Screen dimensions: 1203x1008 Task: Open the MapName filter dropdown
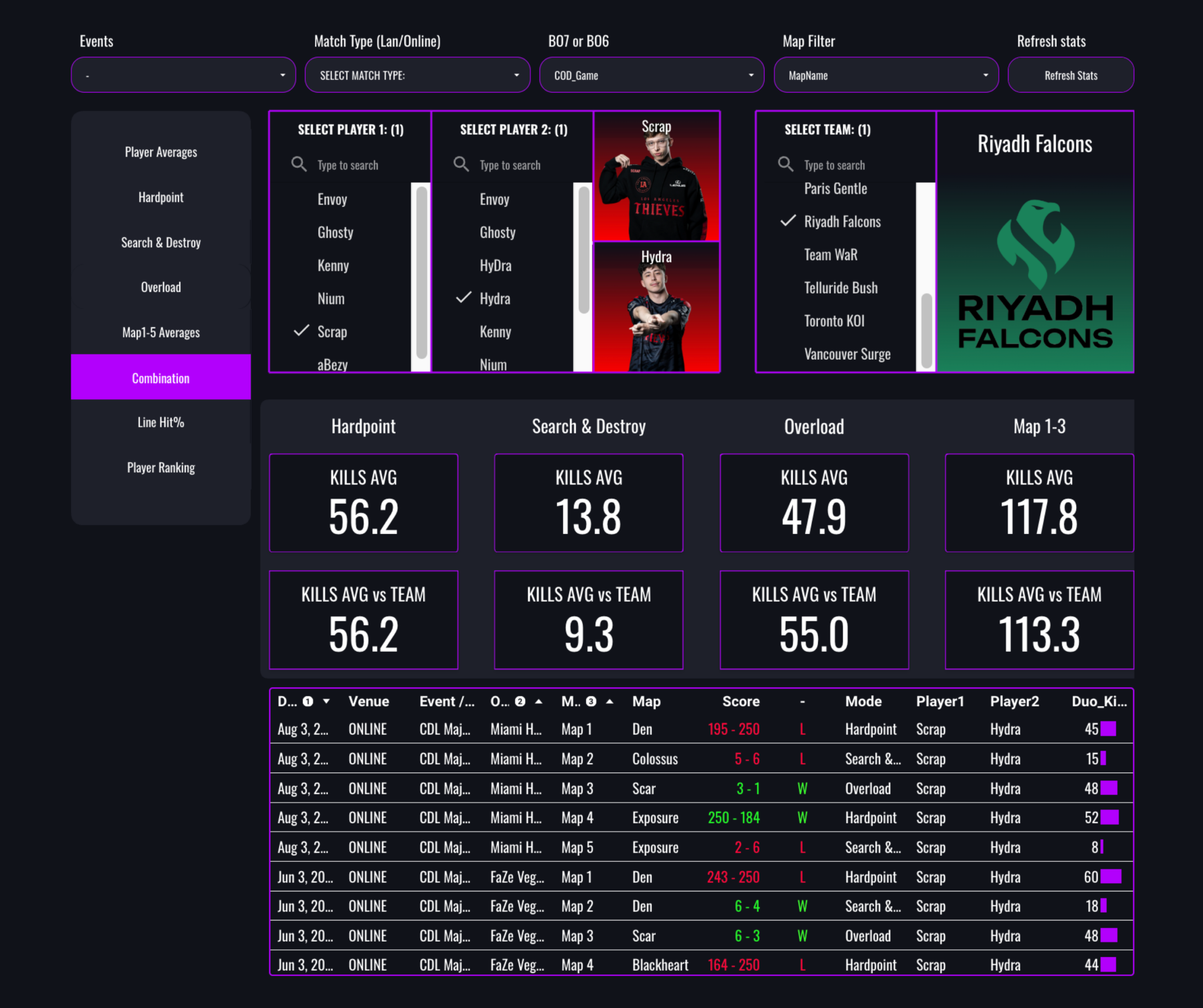pos(886,75)
